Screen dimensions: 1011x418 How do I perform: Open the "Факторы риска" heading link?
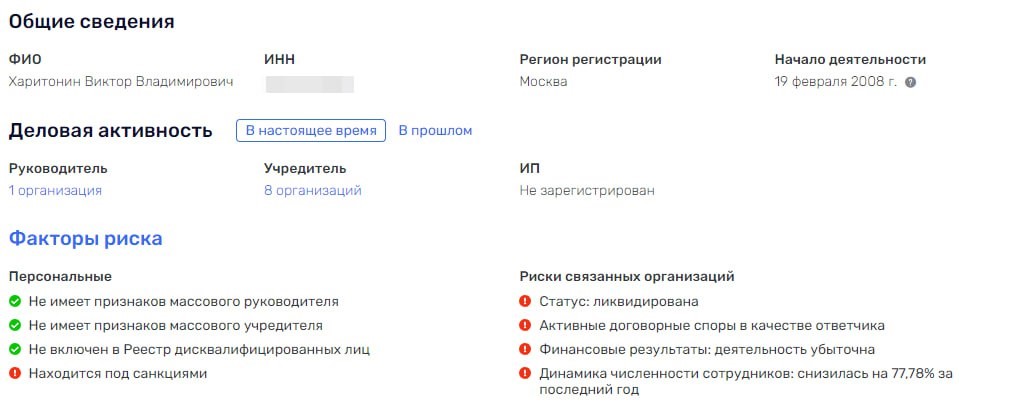(85, 239)
